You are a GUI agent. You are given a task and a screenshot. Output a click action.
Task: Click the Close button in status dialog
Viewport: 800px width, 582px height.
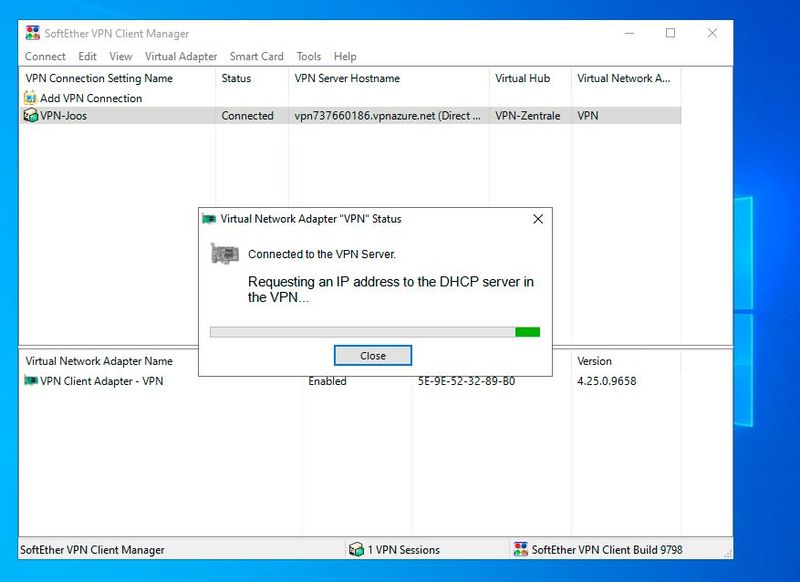(x=373, y=356)
